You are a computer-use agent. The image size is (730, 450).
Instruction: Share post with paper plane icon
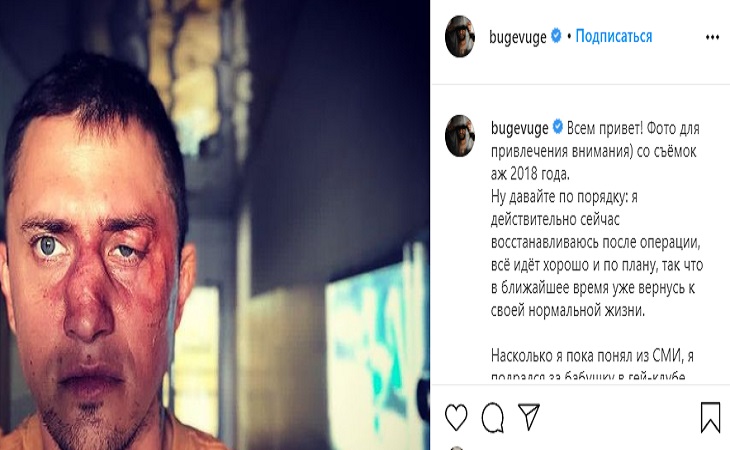[529, 416]
